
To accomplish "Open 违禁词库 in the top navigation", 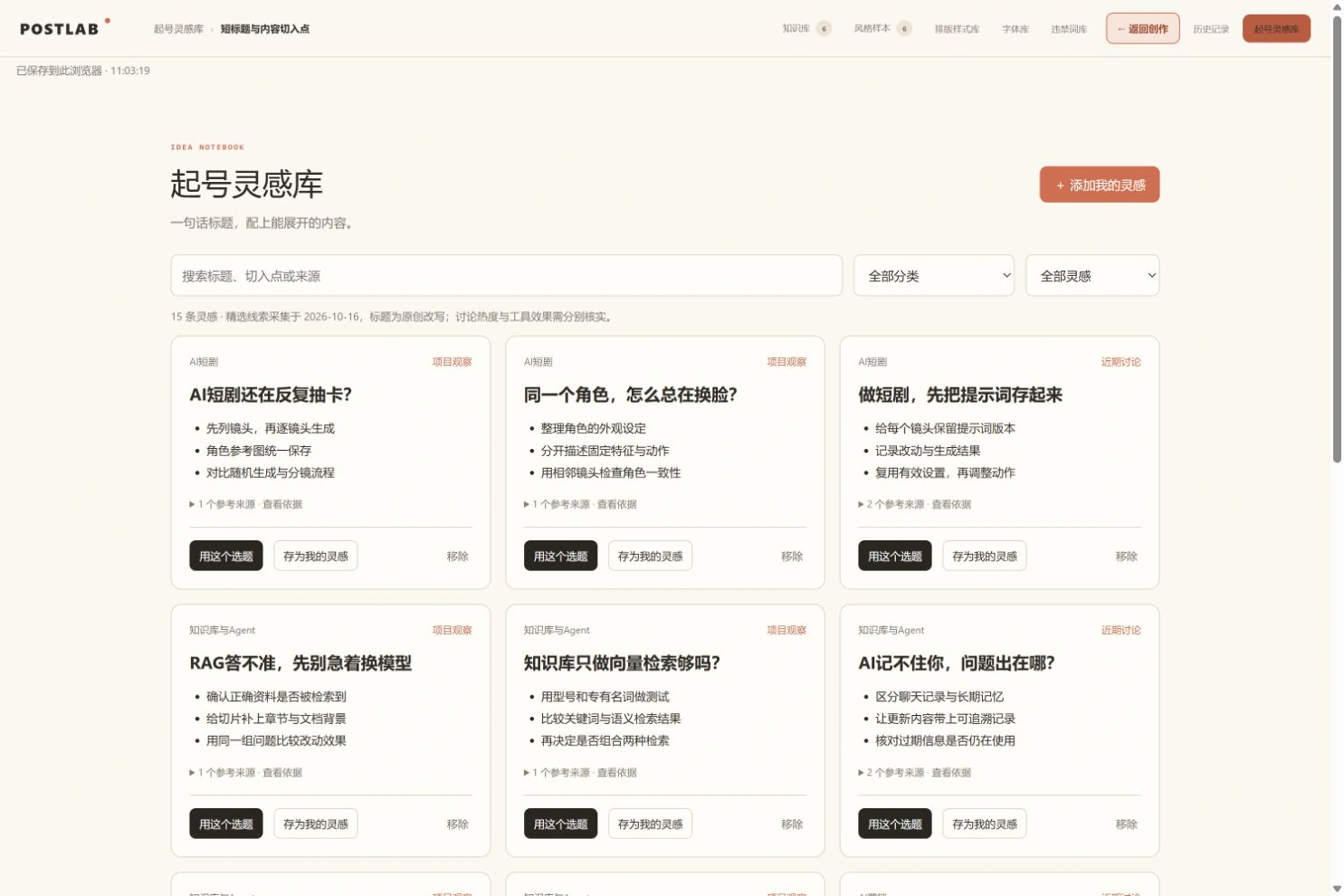I will tap(1069, 29).
